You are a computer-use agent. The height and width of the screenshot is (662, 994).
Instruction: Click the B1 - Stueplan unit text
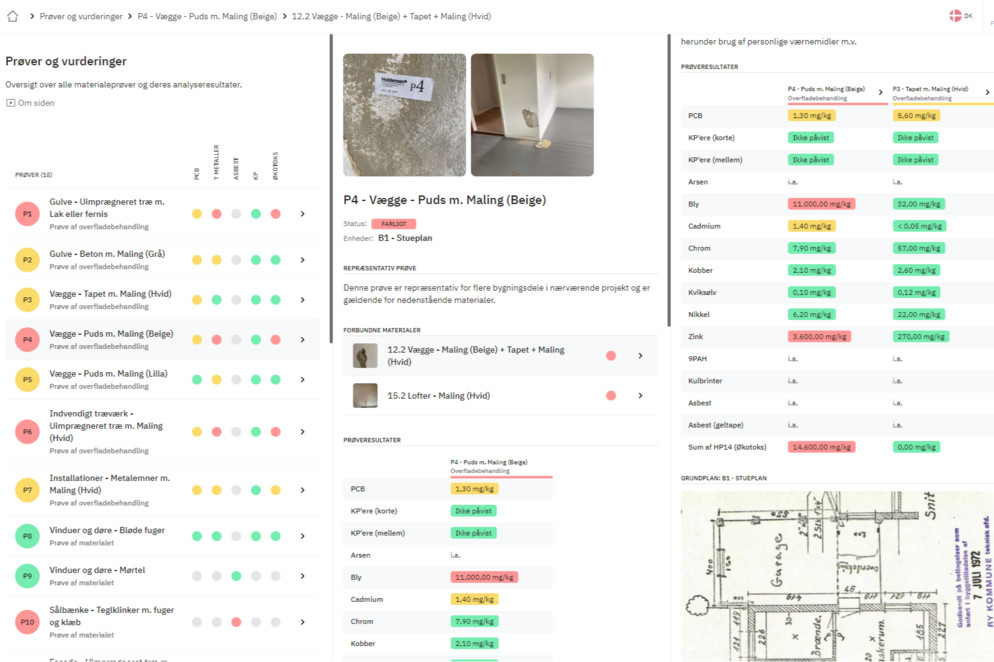(405, 238)
